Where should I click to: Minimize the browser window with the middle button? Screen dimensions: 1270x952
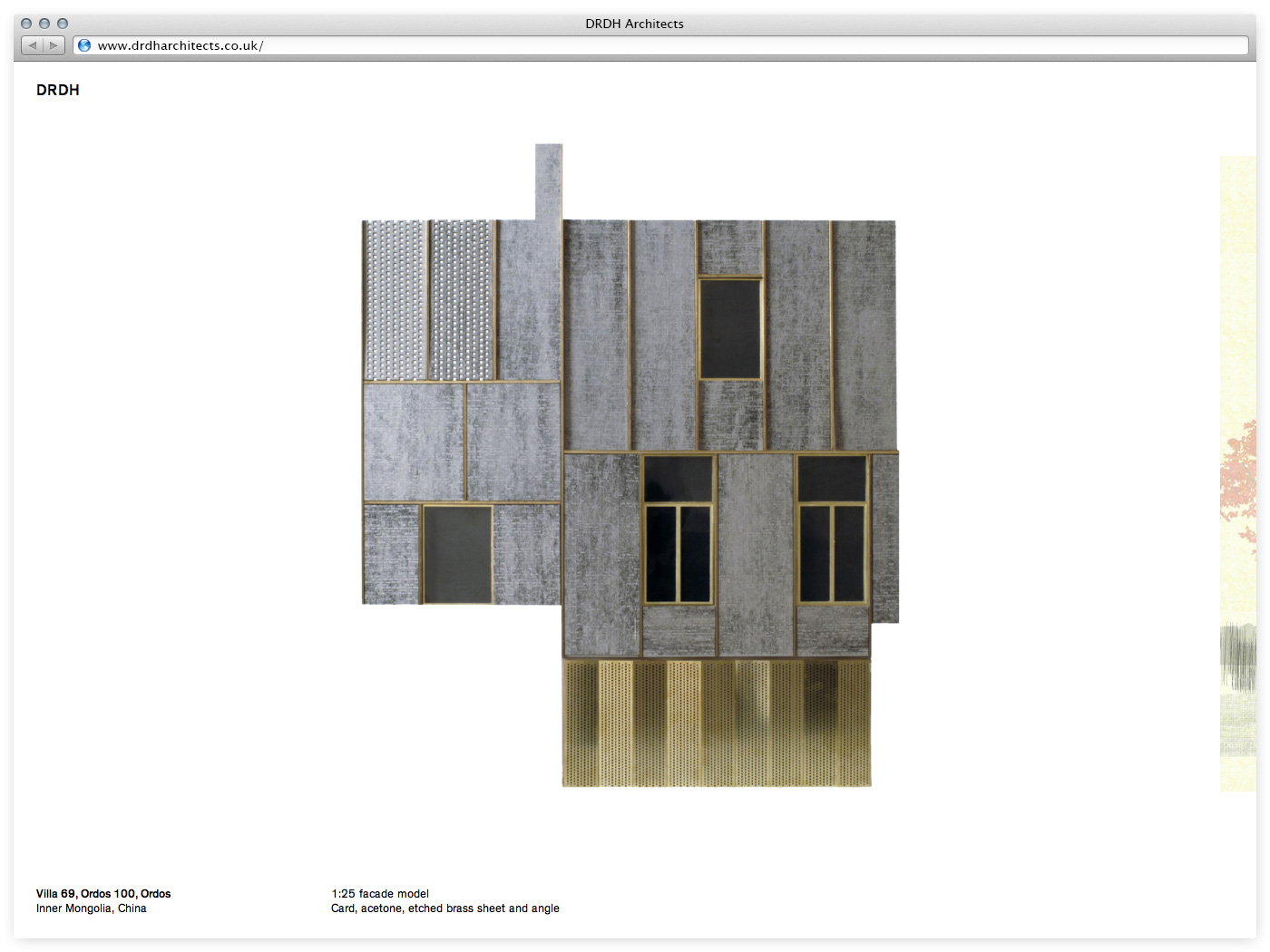[44, 24]
